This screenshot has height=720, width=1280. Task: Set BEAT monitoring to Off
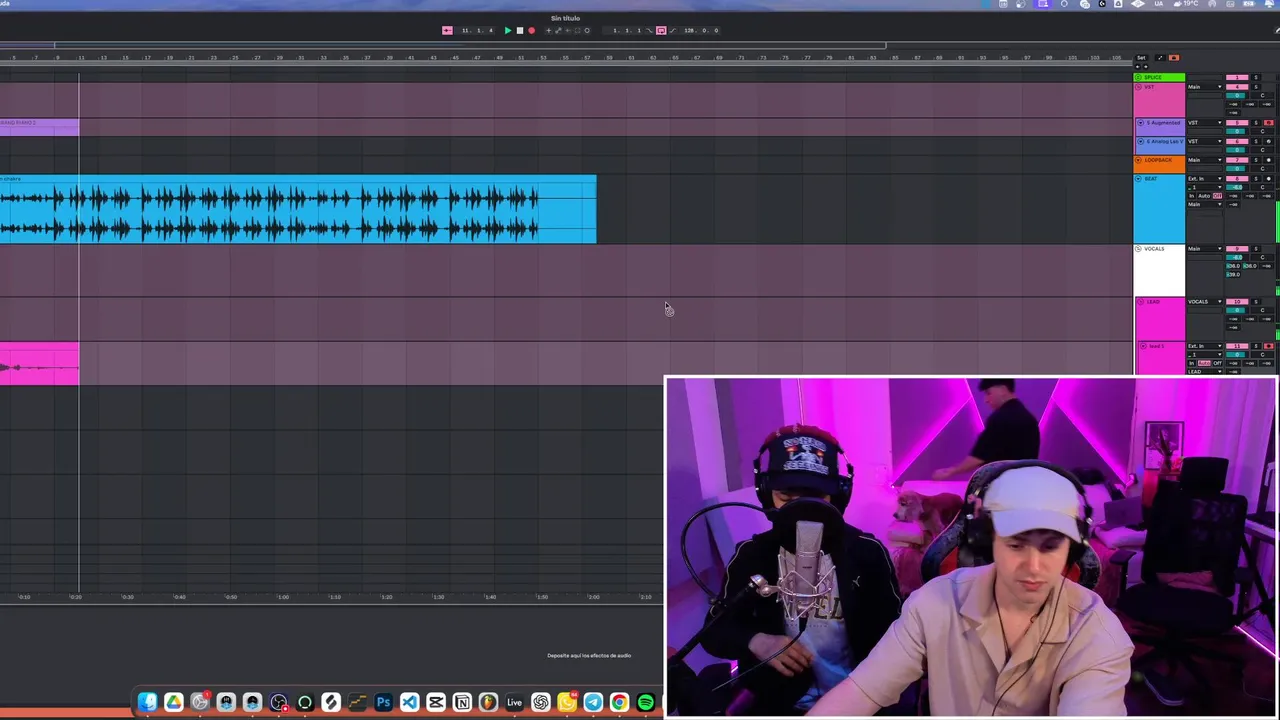tap(1217, 196)
